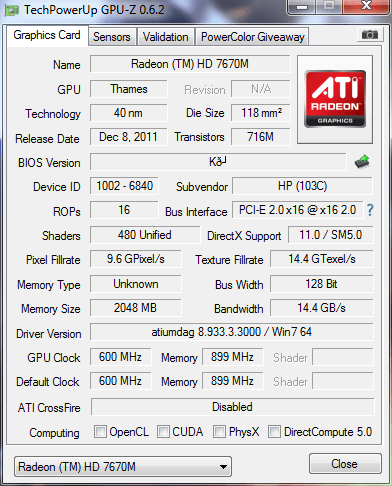Click the bus interface question mark

click(370, 210)
